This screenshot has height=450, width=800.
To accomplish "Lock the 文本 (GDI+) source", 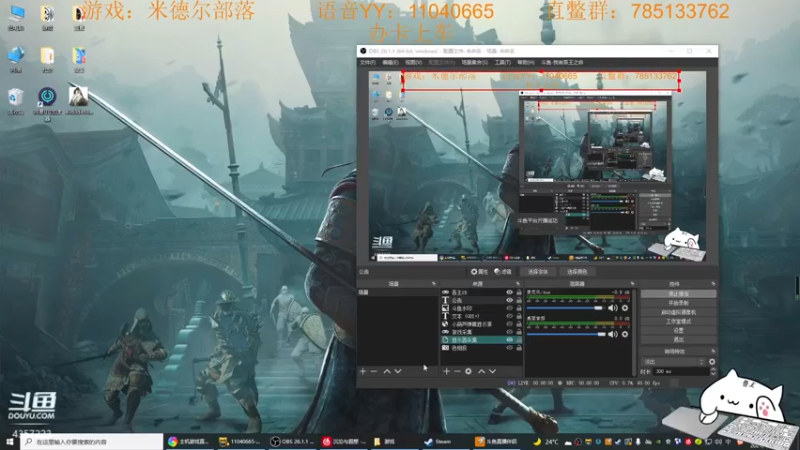I will [519, 316].
